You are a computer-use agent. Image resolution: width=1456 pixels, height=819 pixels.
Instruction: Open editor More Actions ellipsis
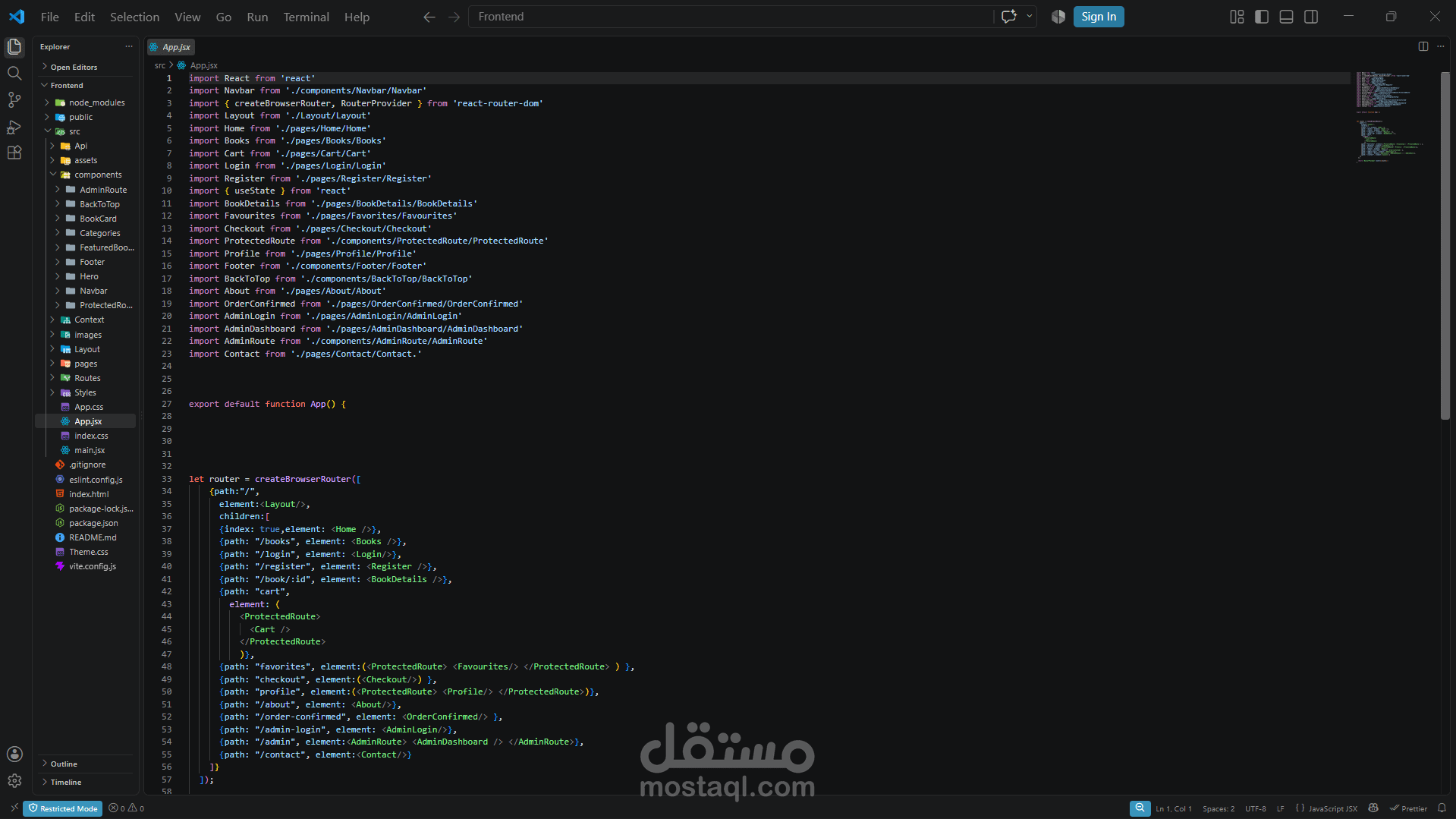click(1441, 46)
